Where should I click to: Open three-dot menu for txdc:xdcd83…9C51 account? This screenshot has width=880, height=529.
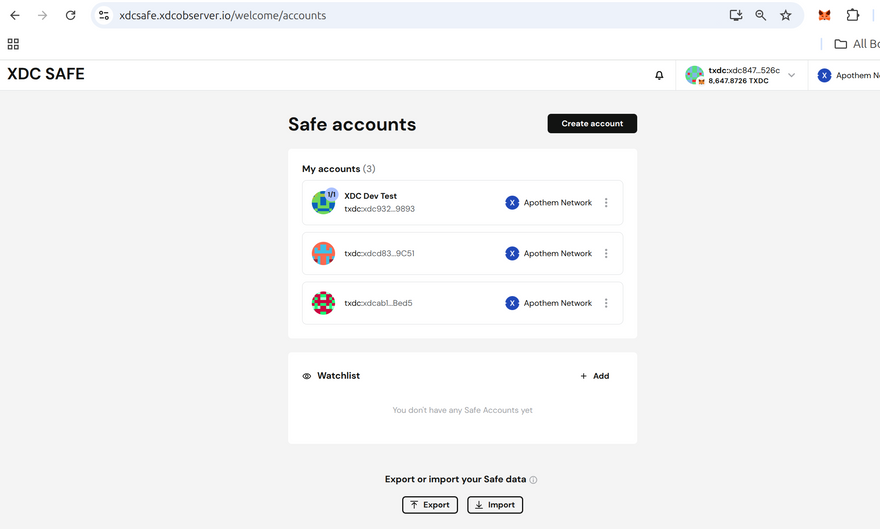pyautogui.click(x=606, y=254)
